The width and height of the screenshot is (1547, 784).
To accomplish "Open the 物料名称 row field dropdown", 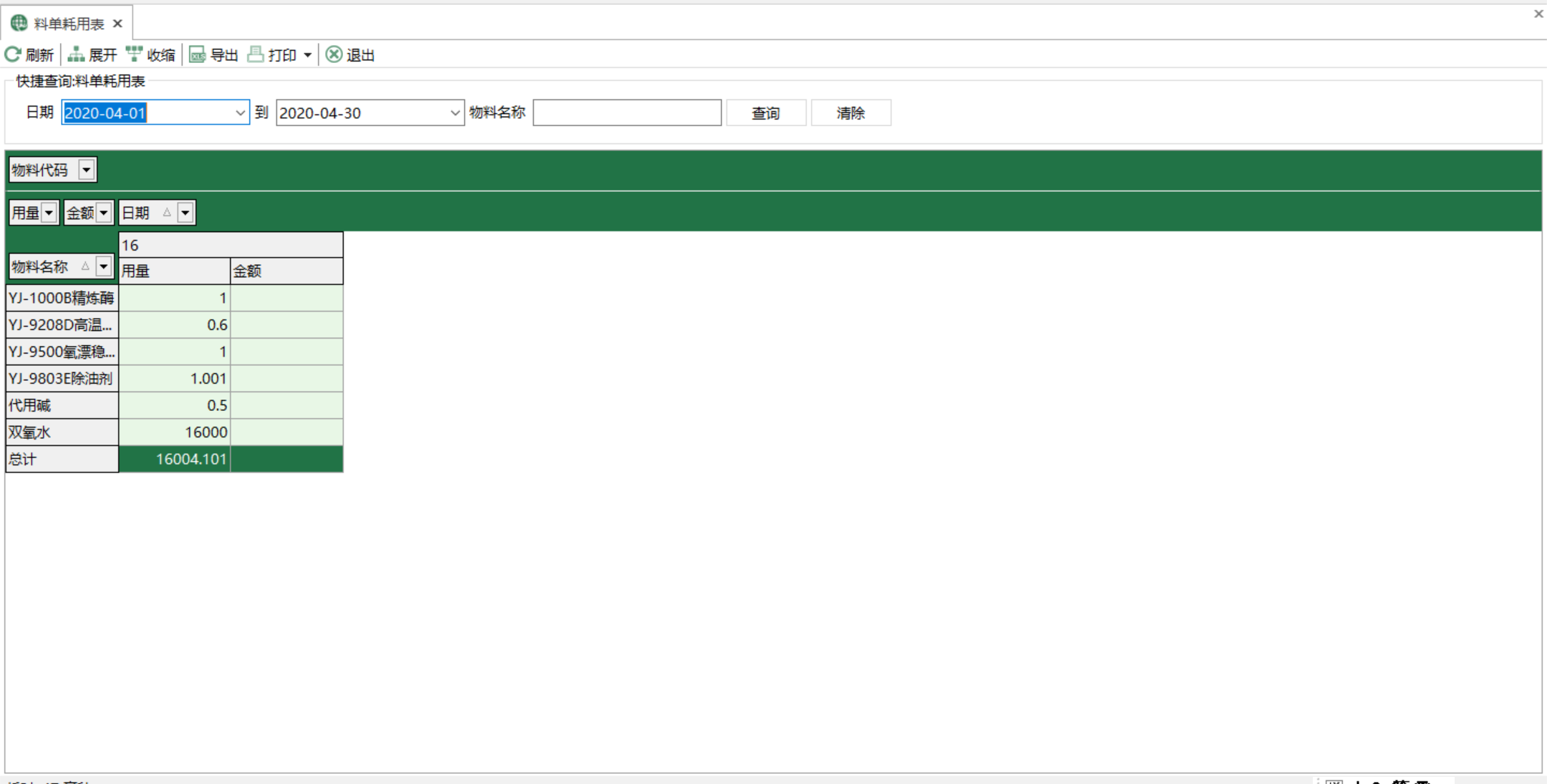I will click(x=104, y=267).
